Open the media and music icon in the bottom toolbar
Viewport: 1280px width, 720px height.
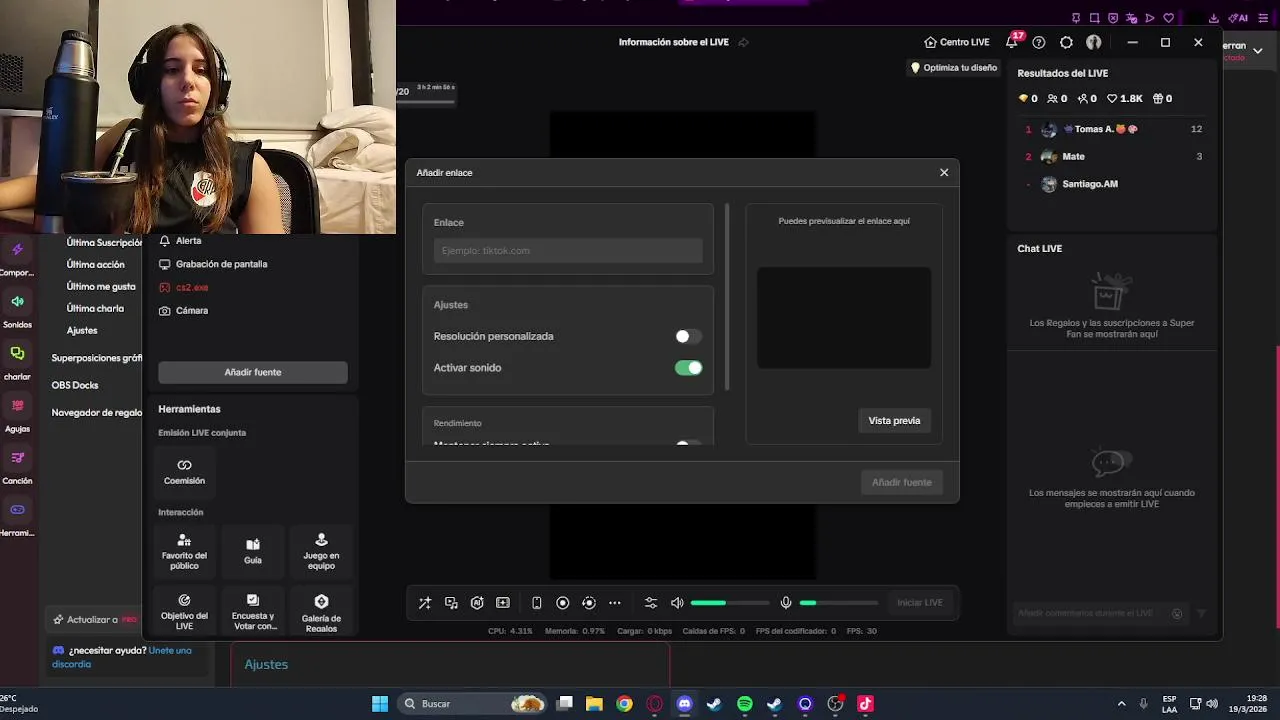coord(451,603)
